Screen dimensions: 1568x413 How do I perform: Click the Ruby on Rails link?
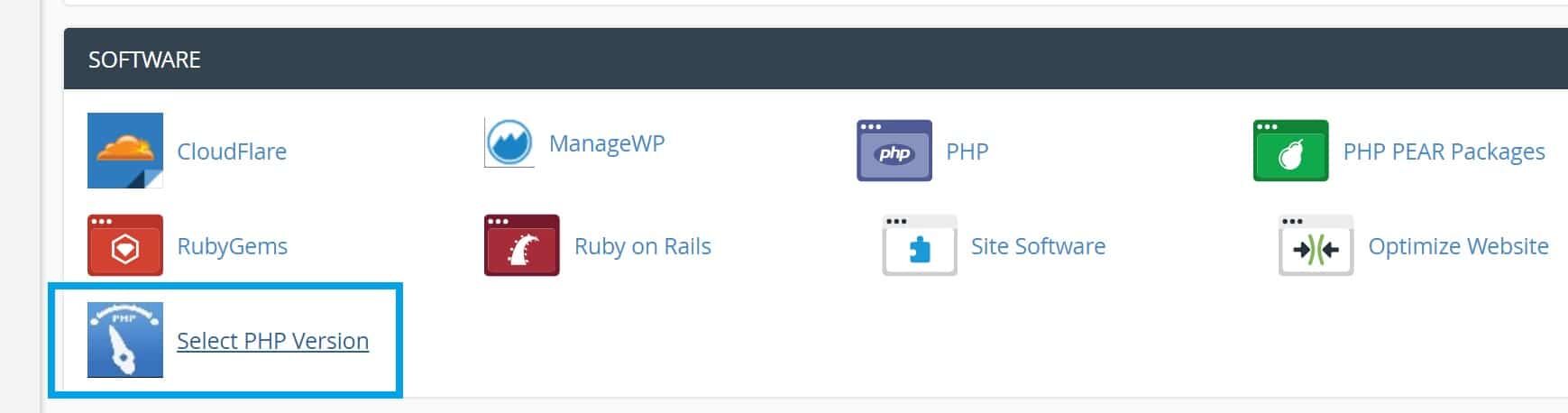click(643, 246)
